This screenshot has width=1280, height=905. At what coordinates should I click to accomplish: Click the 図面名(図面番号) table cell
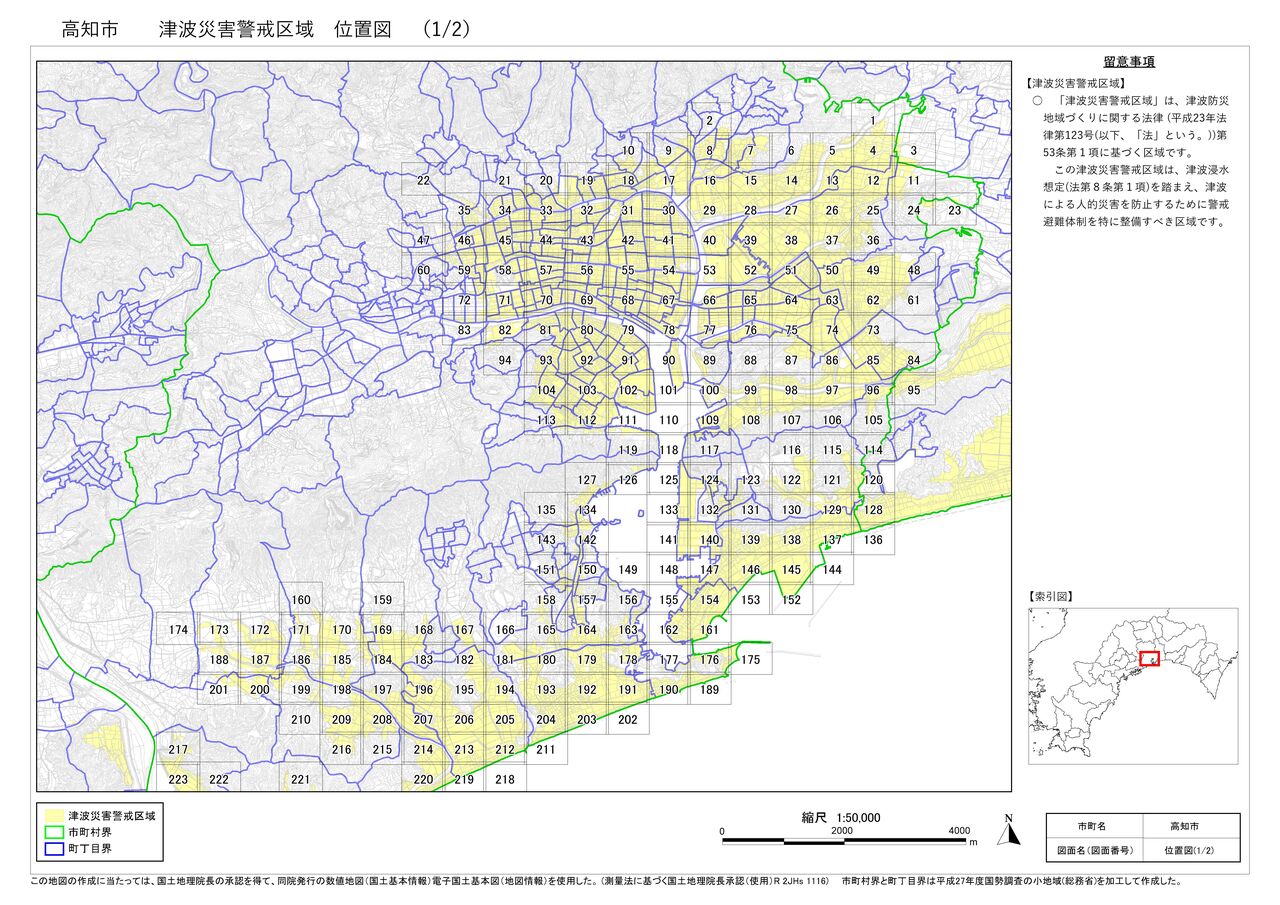(1094, 850)
